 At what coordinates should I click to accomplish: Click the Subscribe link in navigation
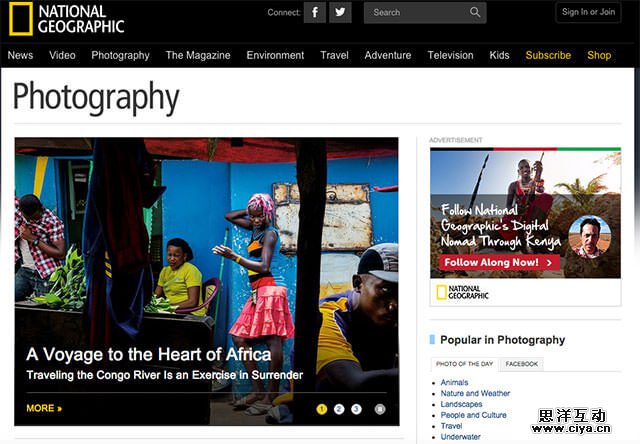tap(548, 55)
